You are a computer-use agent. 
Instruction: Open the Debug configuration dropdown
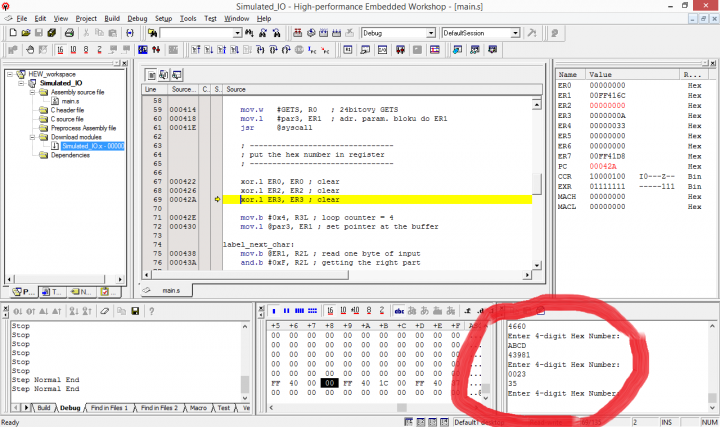point(431,33)
